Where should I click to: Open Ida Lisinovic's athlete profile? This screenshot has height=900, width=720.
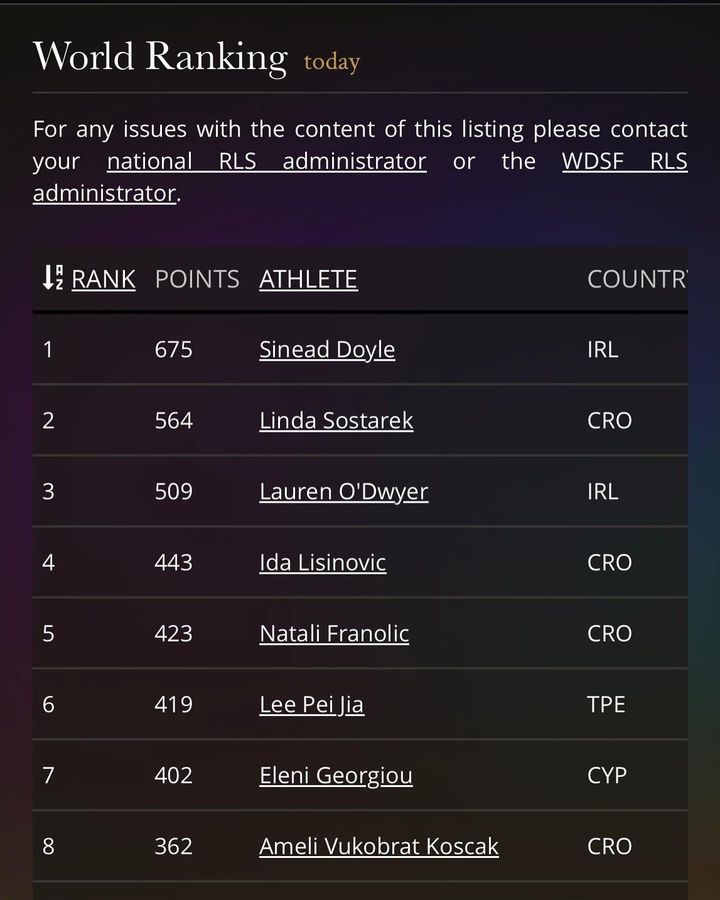coord(322,563)
